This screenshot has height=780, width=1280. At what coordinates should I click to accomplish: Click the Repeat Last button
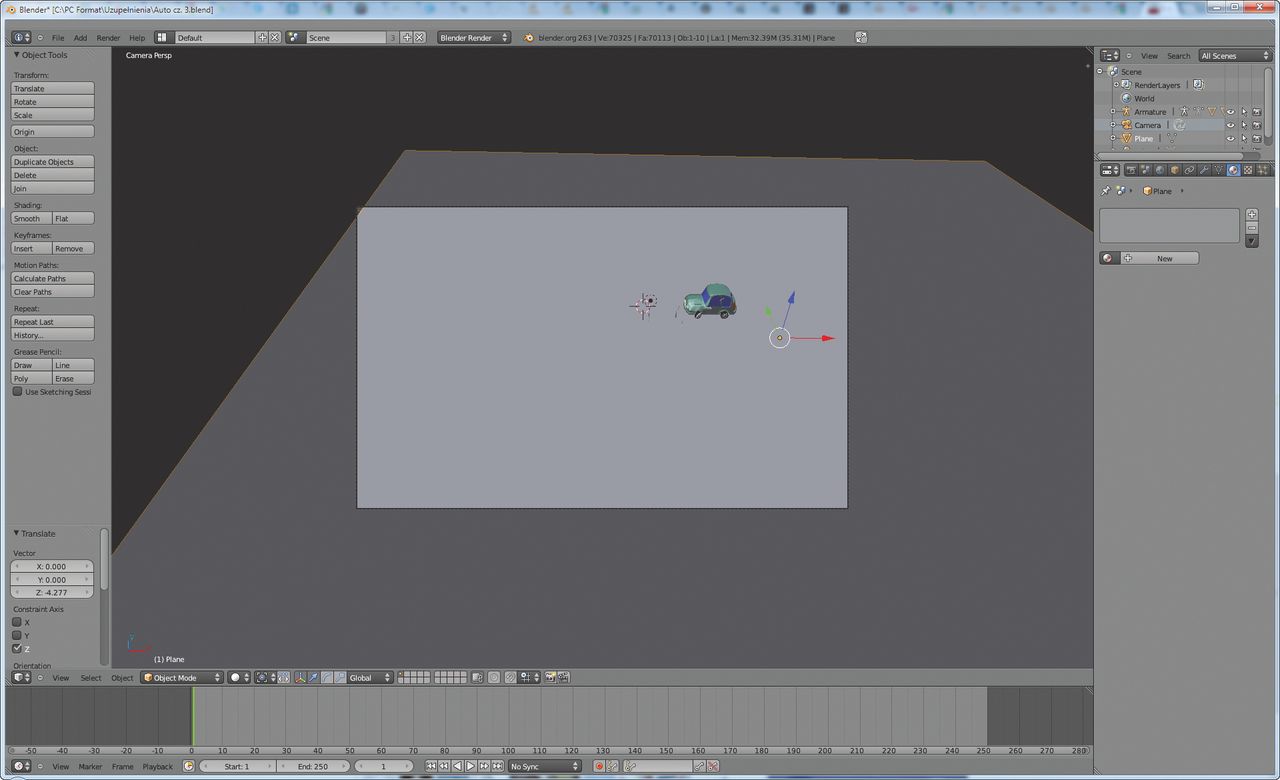pos(52,322)
